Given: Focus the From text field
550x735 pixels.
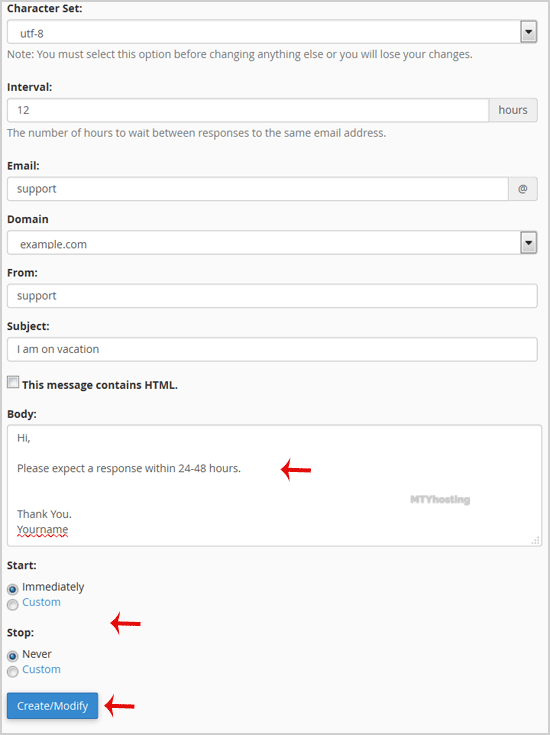Looking at the screenshot, I should (272, 296).
